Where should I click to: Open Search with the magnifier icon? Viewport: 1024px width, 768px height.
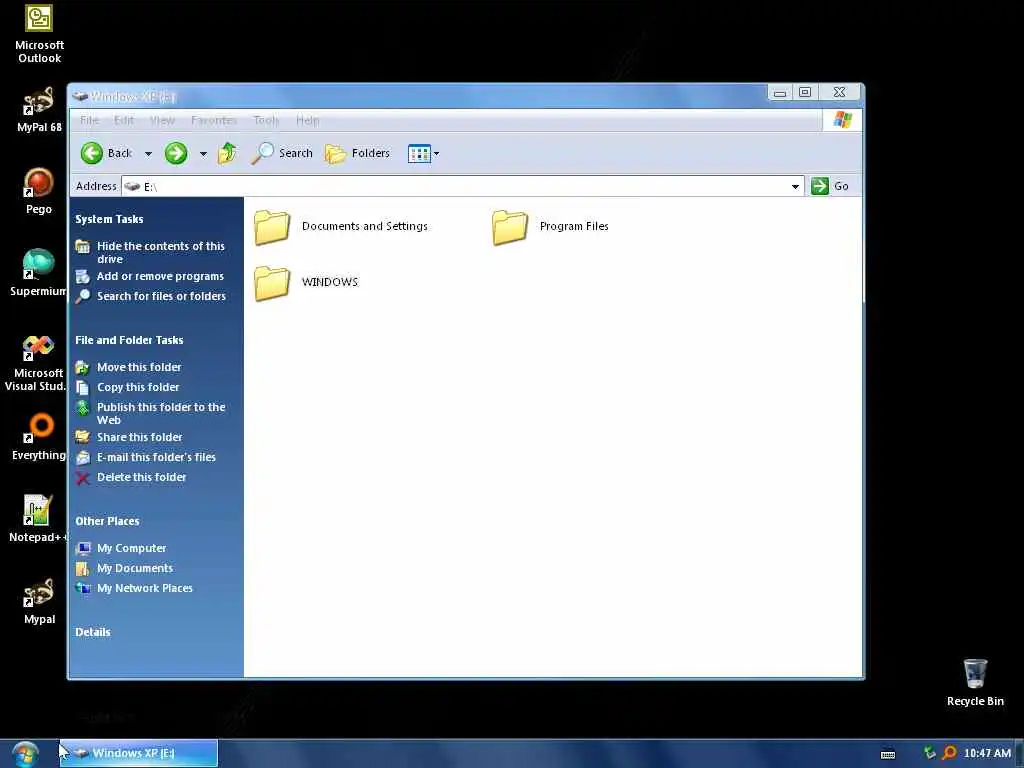pyautogui.click(x=282, y=153)
